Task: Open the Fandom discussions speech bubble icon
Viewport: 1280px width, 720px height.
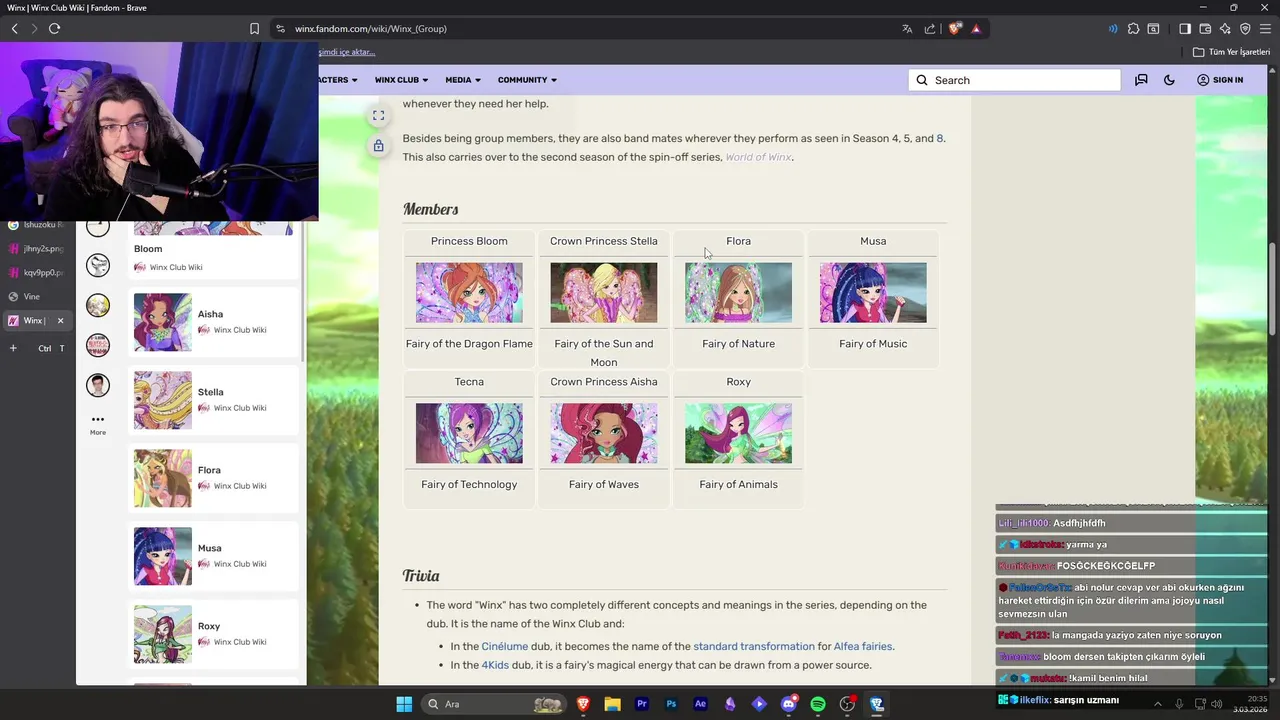Action: 1141,80
